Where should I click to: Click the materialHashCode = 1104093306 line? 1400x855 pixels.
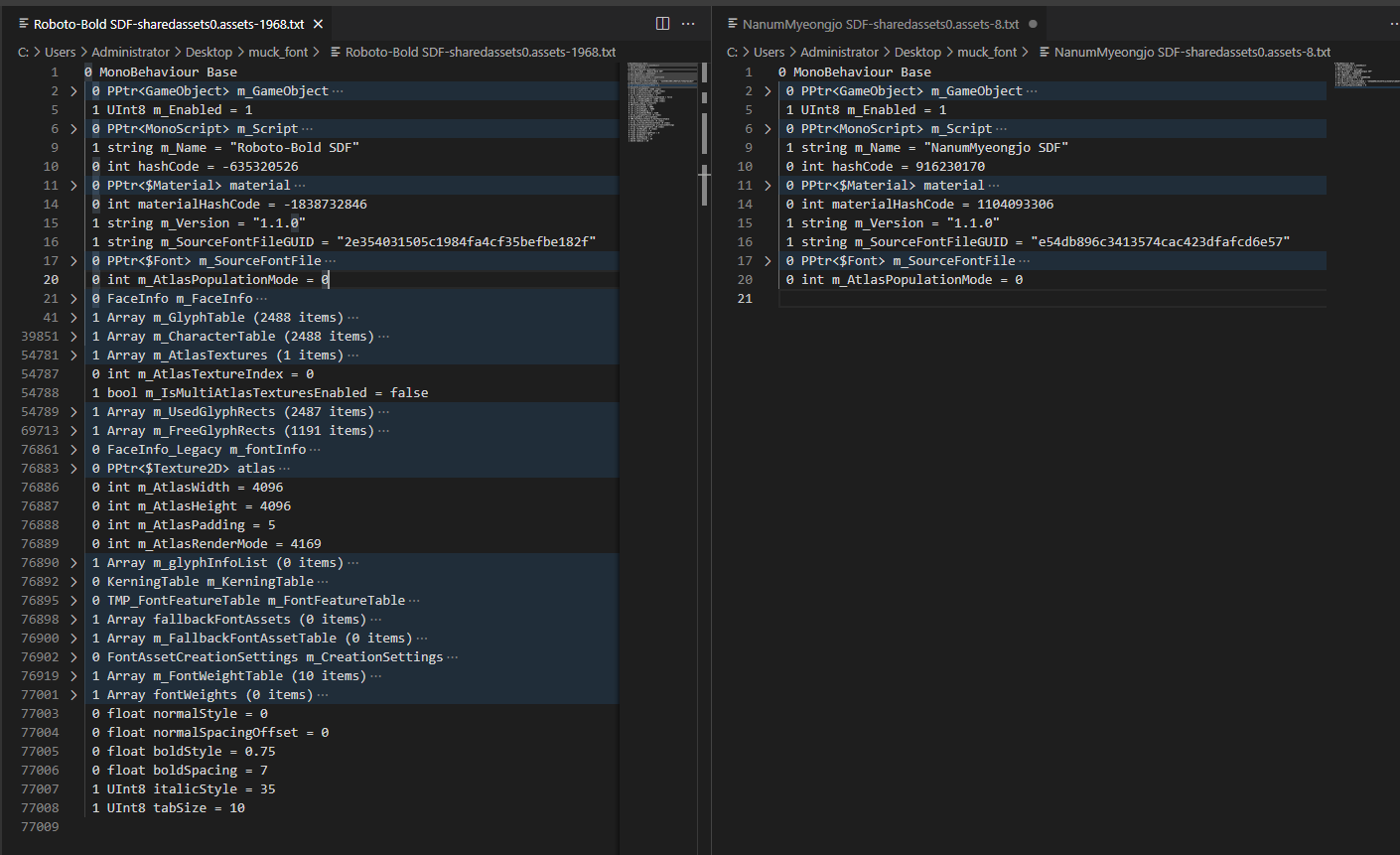[x=920, y=205]
